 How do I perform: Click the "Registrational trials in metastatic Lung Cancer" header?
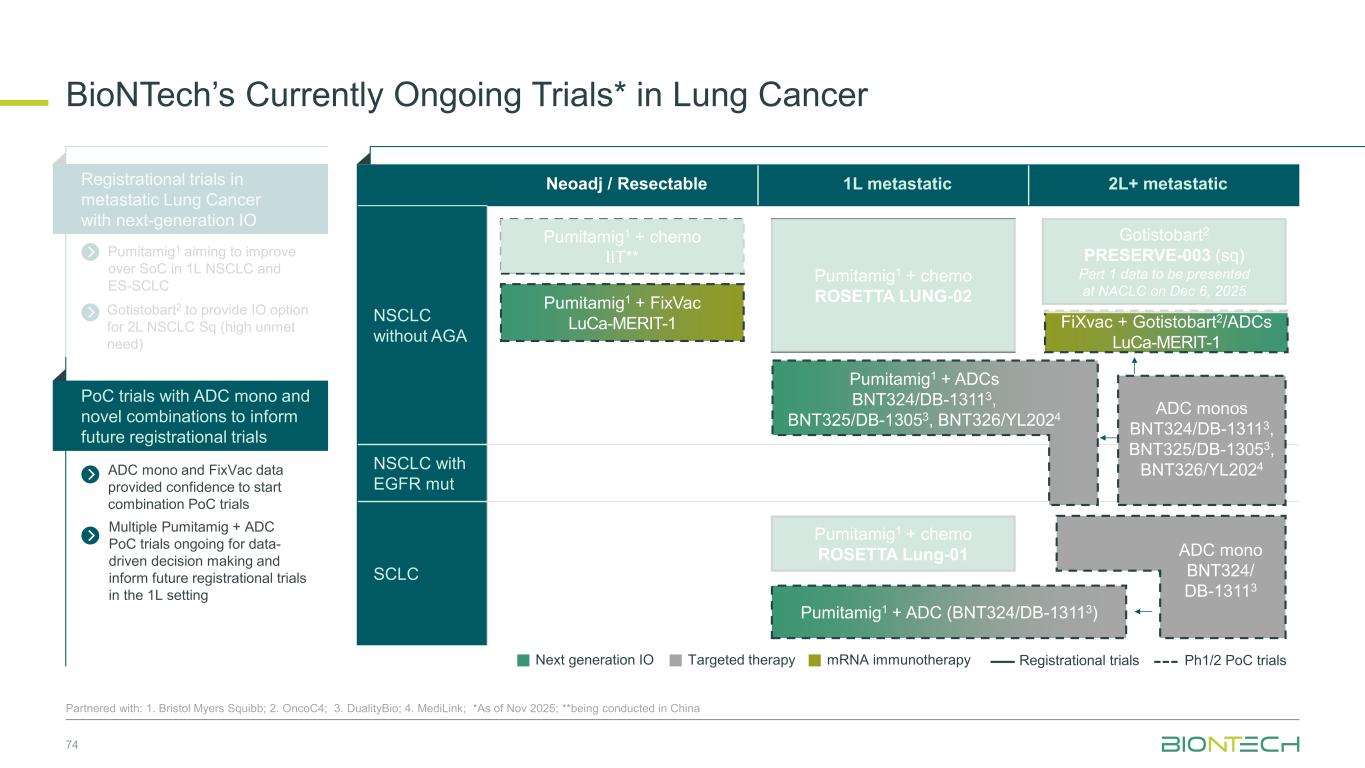pos(189,198)
